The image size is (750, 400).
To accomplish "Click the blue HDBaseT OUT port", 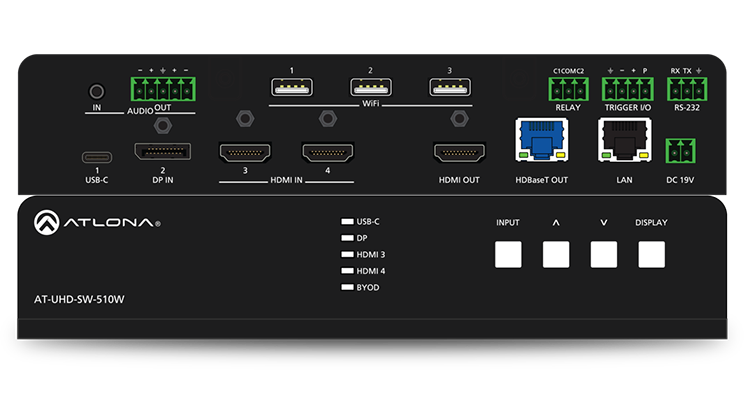I will (x=541, y=140).
